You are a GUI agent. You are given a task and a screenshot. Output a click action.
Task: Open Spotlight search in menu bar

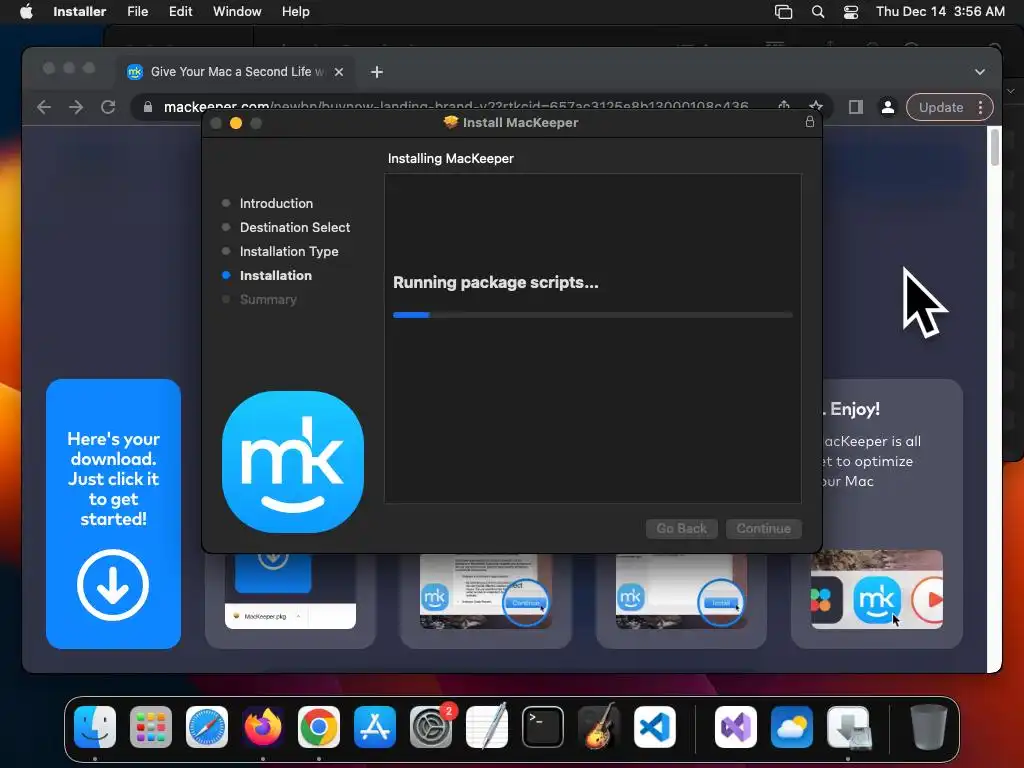coord(818,12)
